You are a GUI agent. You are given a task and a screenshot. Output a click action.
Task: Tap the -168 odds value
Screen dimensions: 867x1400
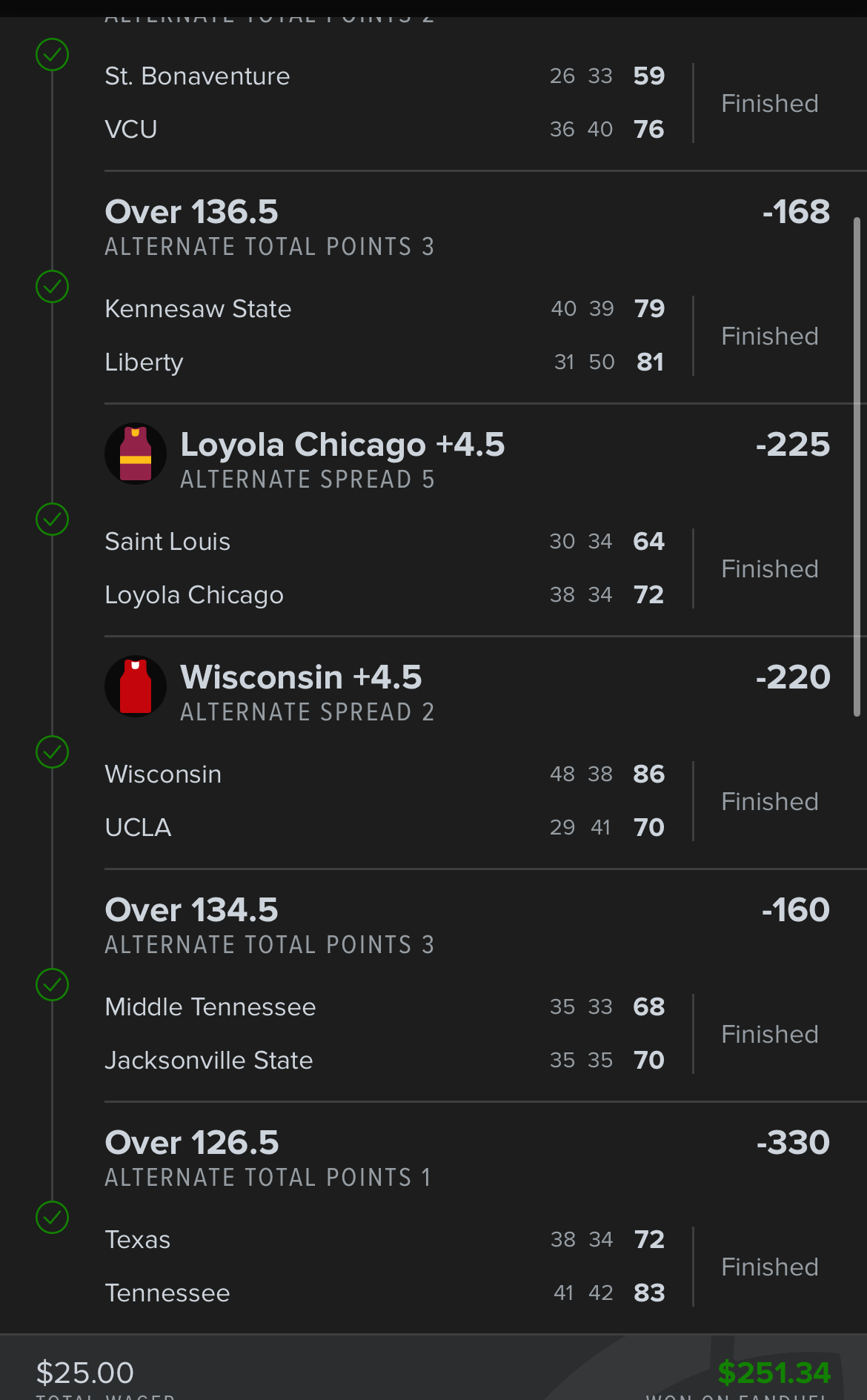pos(796,213)
